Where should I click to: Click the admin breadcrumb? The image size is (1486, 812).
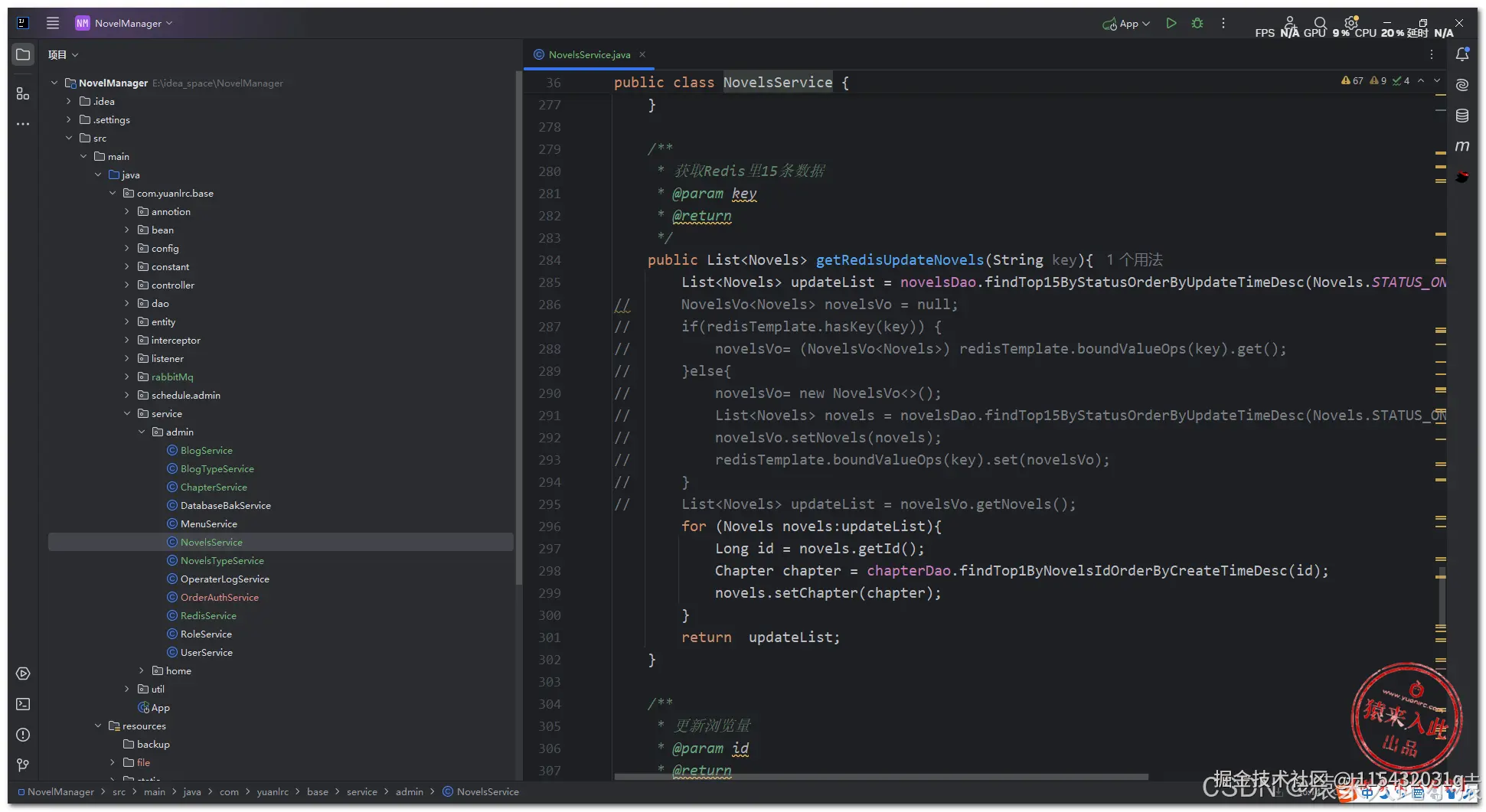point(409,791)
